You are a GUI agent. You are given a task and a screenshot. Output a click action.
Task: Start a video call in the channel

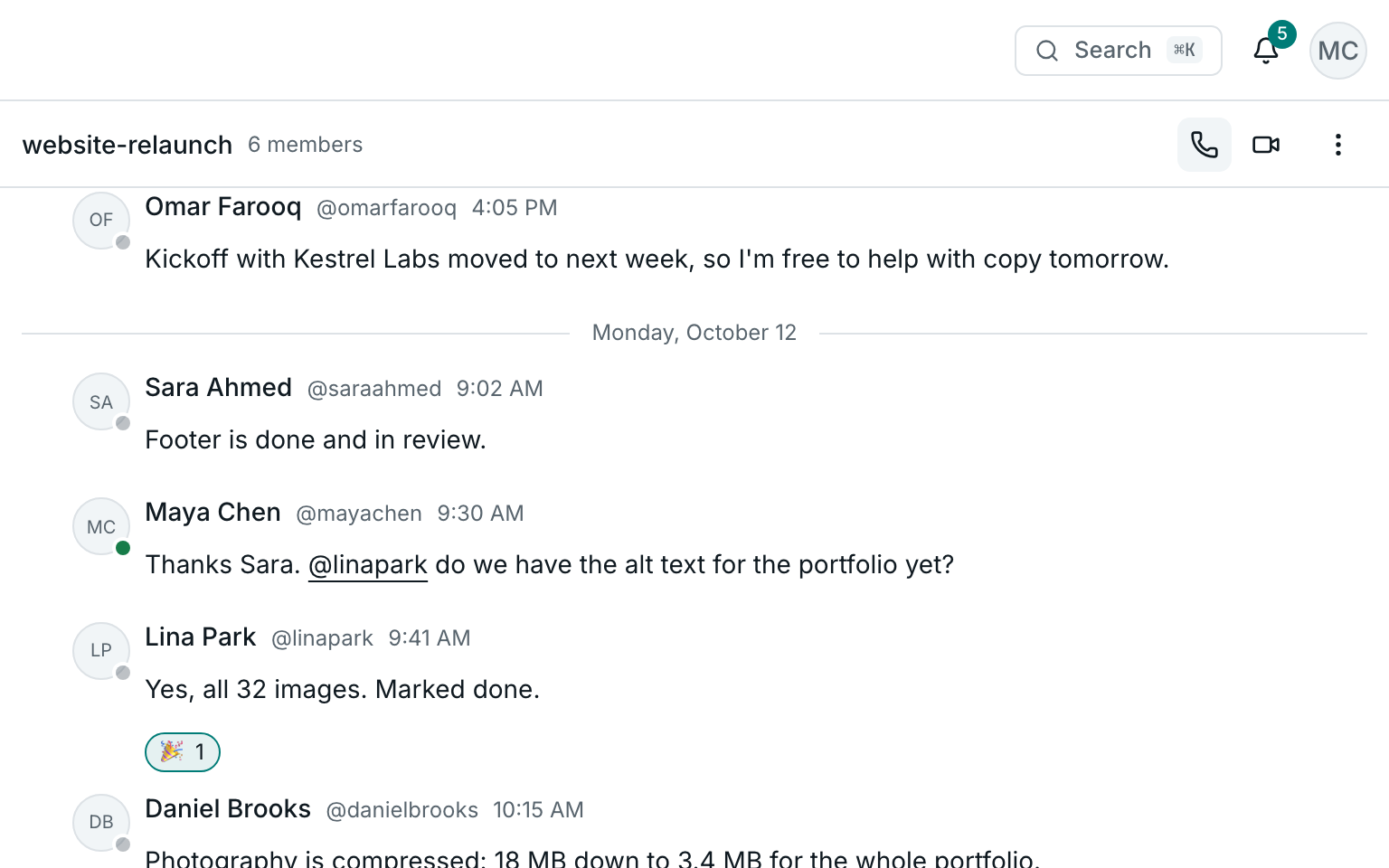1266,145
